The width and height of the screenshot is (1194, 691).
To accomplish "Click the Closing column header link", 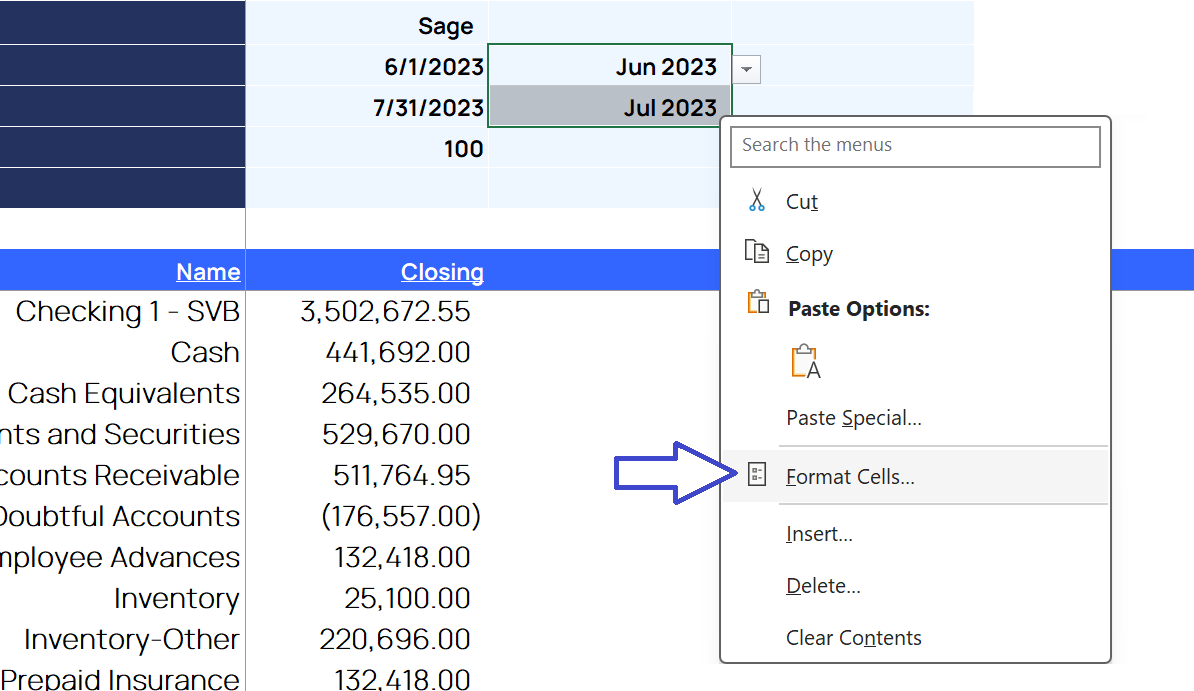I will [x=442, y=272].
